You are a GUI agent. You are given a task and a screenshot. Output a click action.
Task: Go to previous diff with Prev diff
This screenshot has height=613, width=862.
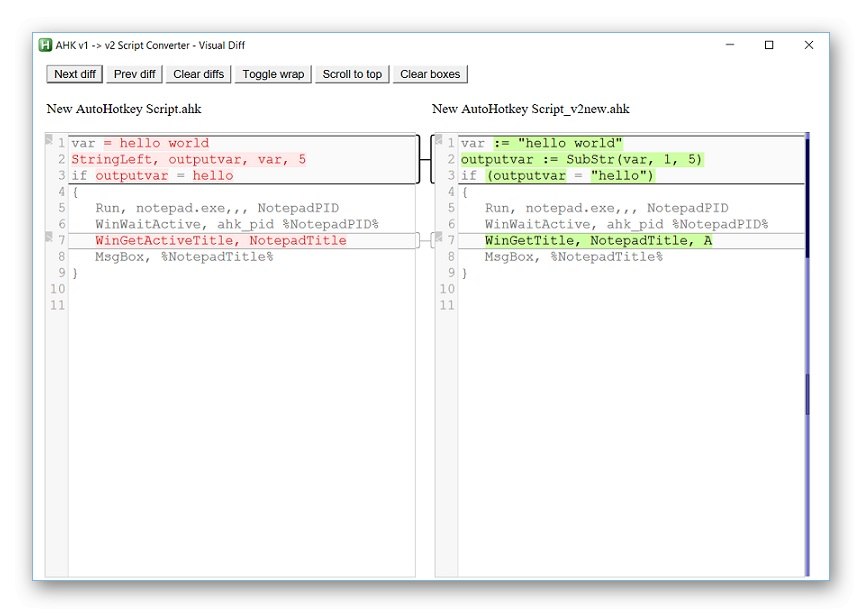[x=134, y=74]
